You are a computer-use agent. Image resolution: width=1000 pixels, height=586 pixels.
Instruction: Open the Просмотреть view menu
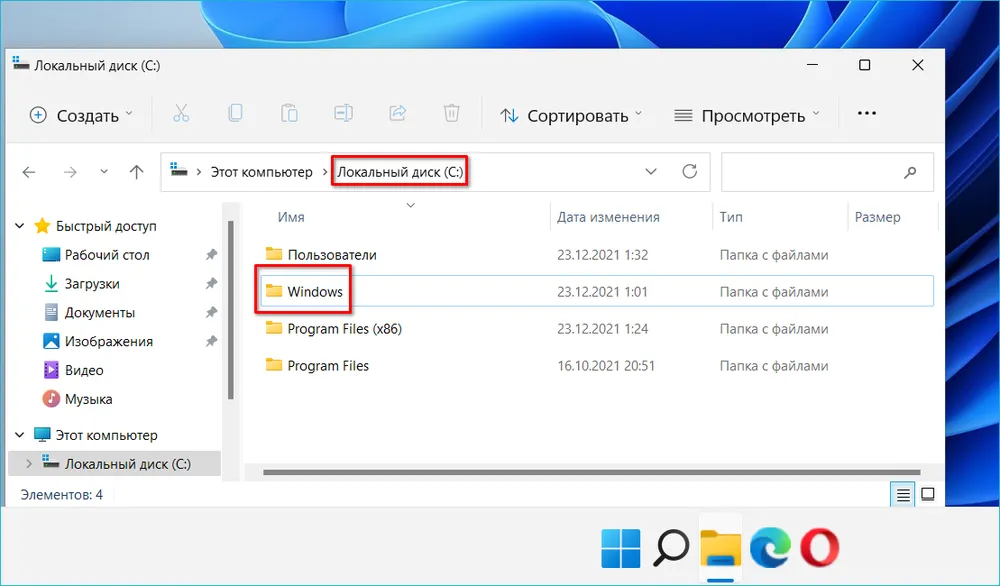(x=747, y=115)
